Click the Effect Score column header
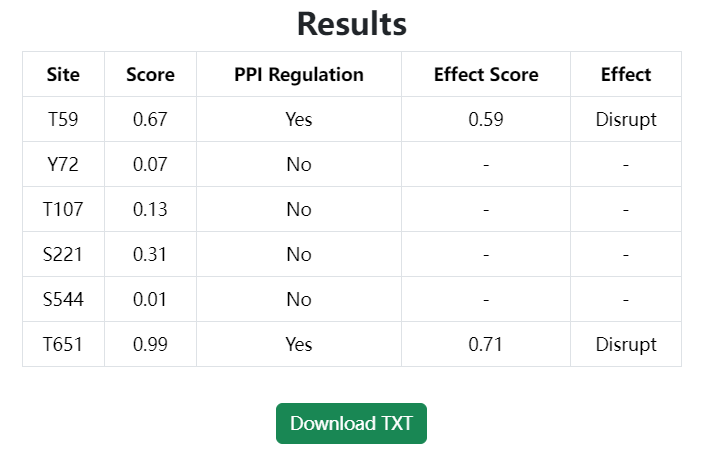The image size is (705, 452). click(486, 75)
